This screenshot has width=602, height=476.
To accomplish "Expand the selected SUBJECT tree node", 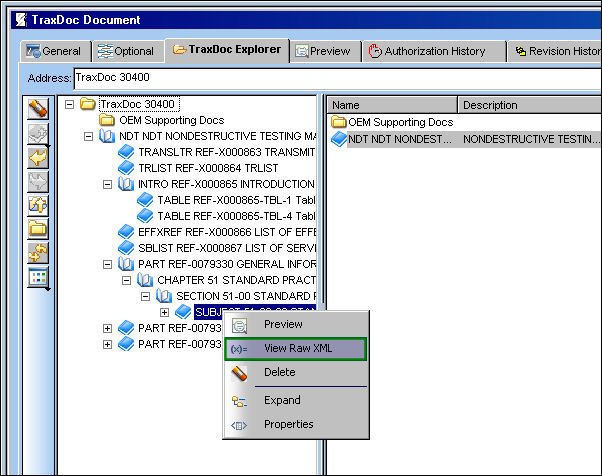I will (164, 312).
